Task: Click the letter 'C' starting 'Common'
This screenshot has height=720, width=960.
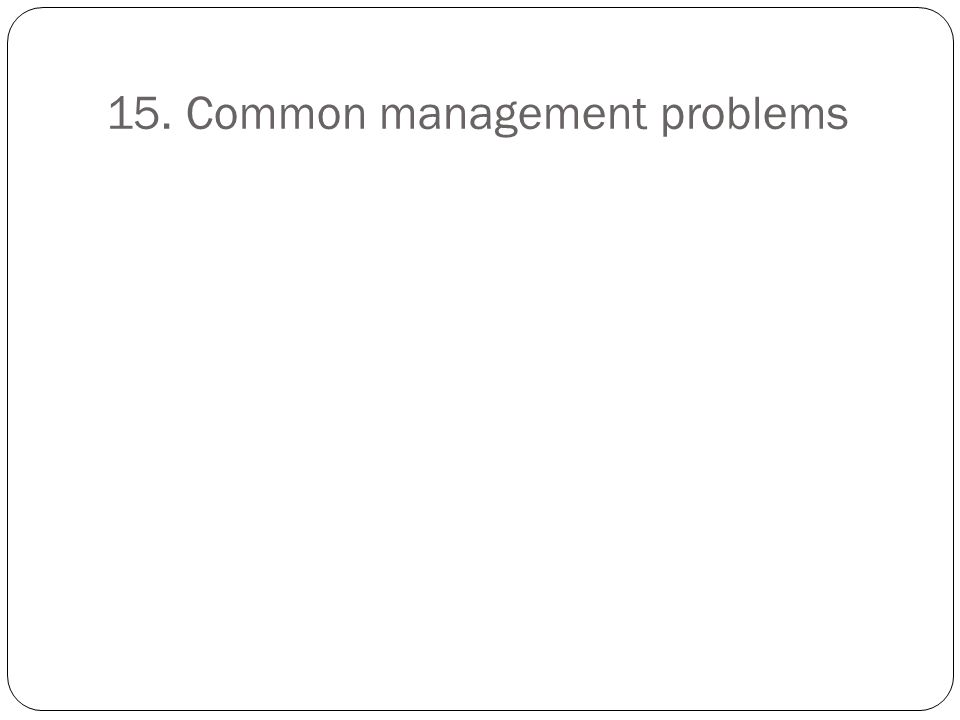Action: click(x=199, y=113)
